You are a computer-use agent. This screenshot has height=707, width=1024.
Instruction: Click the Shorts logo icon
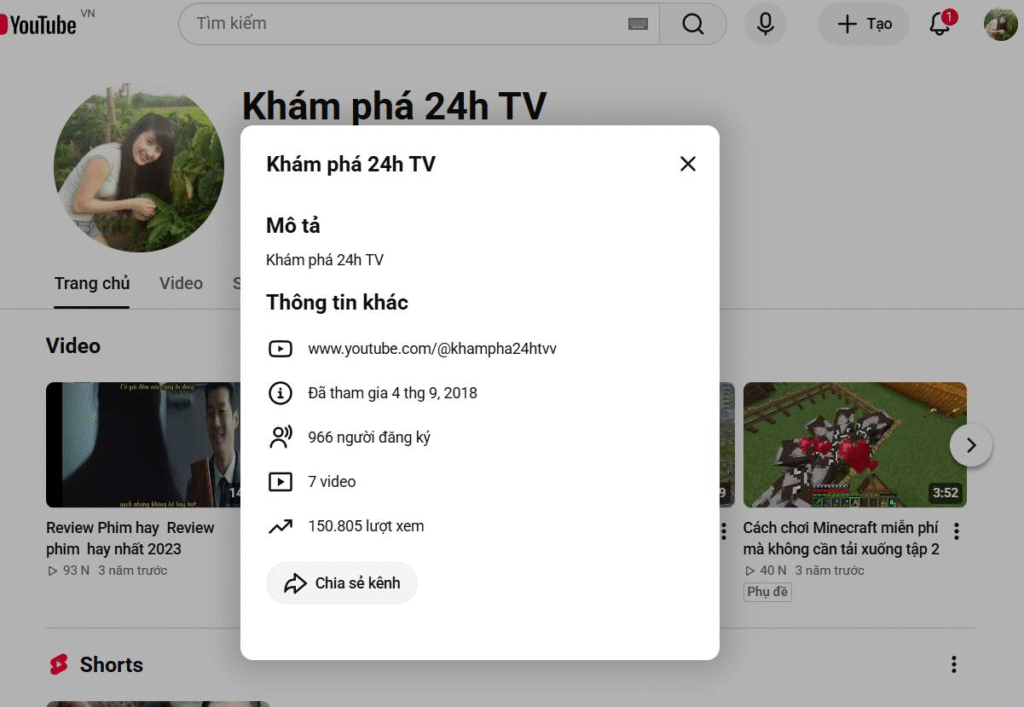[59, 665]
